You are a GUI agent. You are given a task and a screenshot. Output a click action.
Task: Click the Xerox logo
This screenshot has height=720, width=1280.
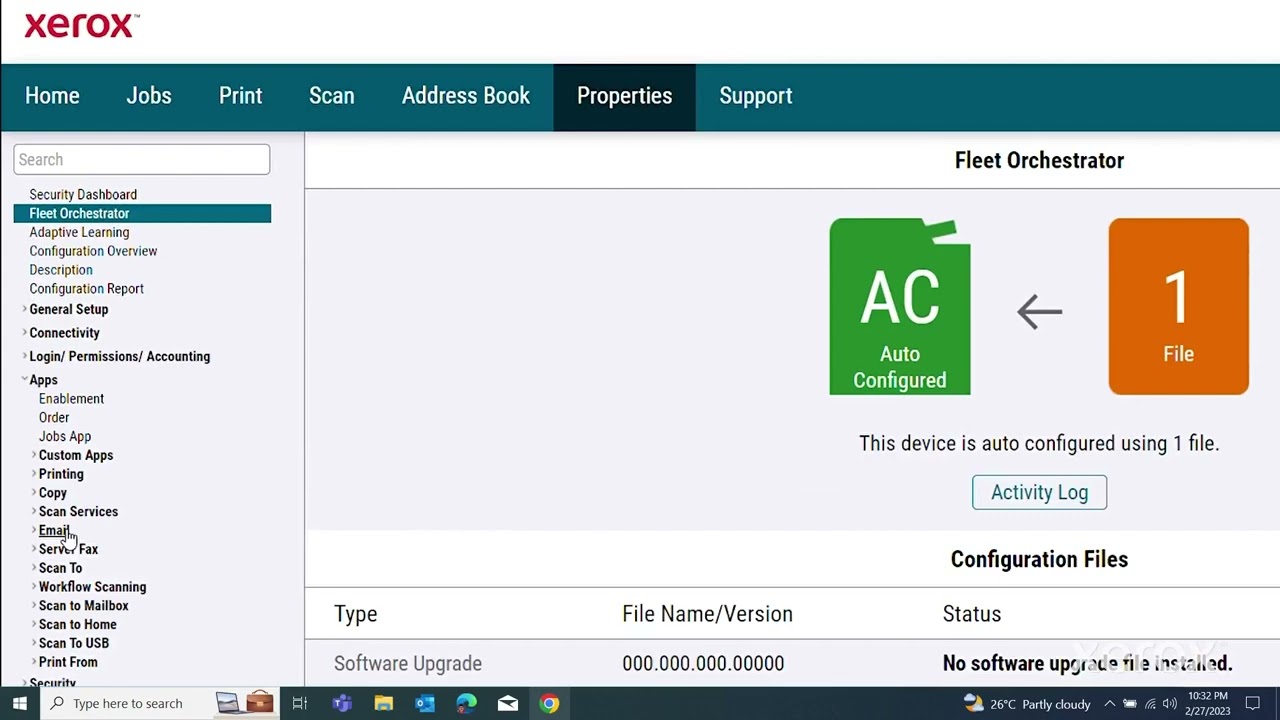(81, 25)
